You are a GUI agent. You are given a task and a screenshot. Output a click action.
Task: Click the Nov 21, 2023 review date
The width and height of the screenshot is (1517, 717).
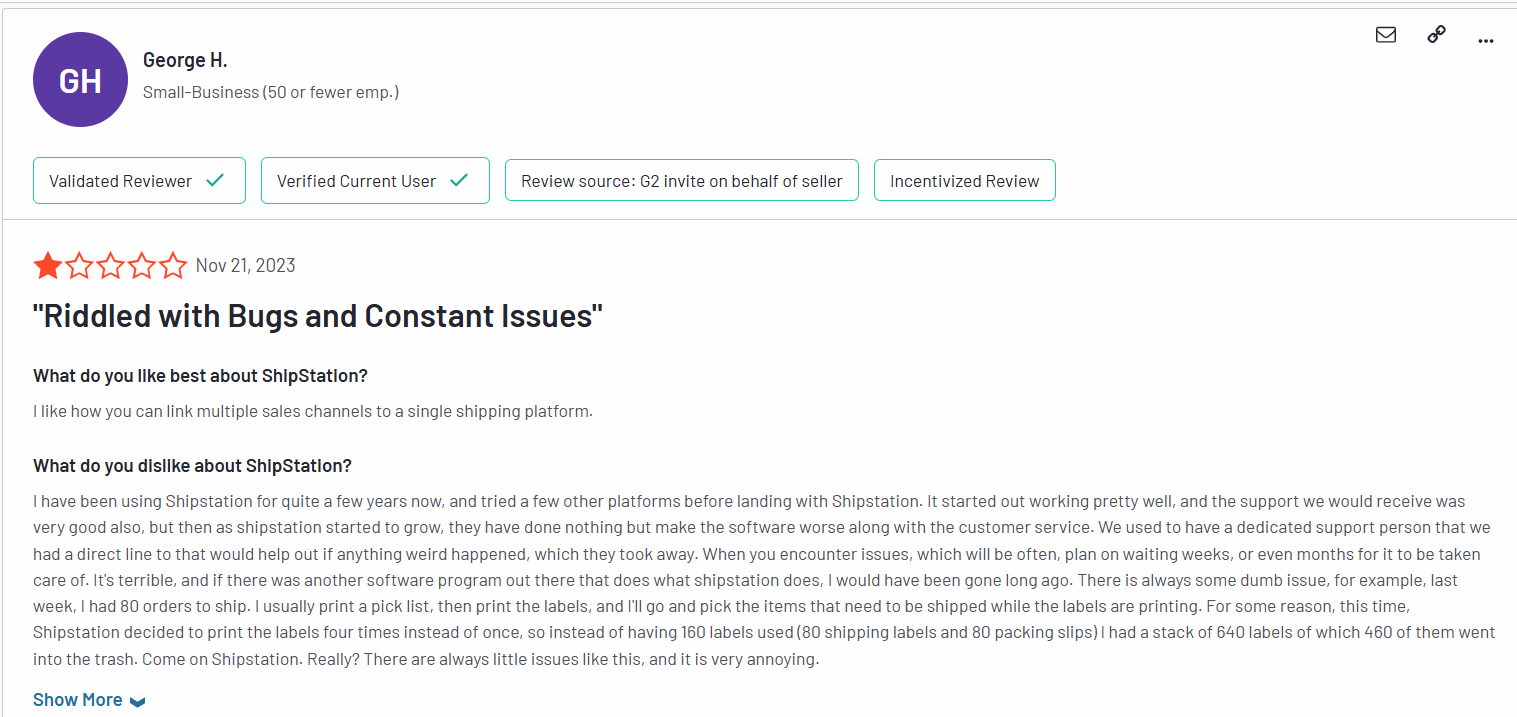(x=245, y=265)
